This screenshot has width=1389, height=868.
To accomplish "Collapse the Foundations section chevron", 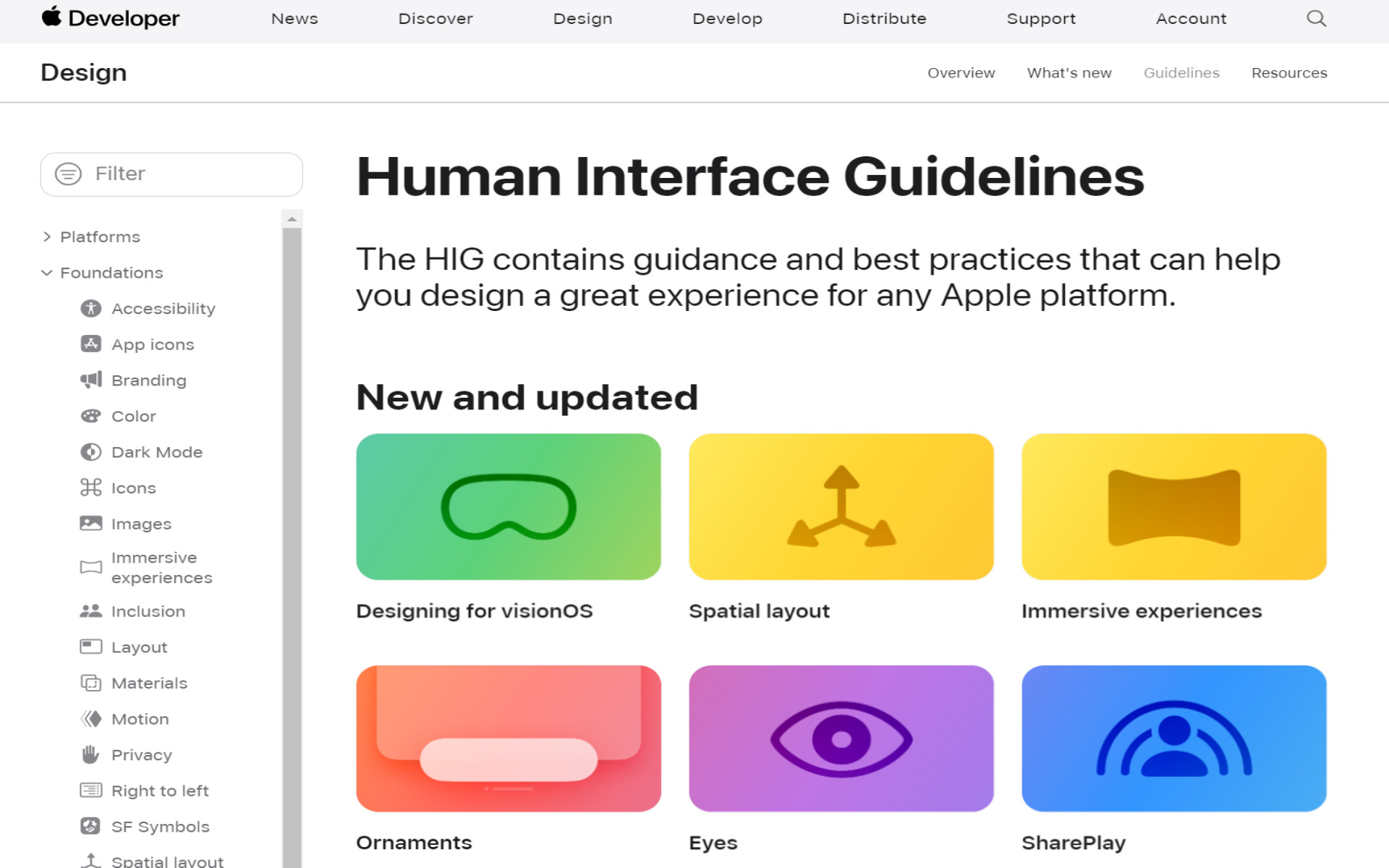I will pyautogui.click(x=47, y=273).
